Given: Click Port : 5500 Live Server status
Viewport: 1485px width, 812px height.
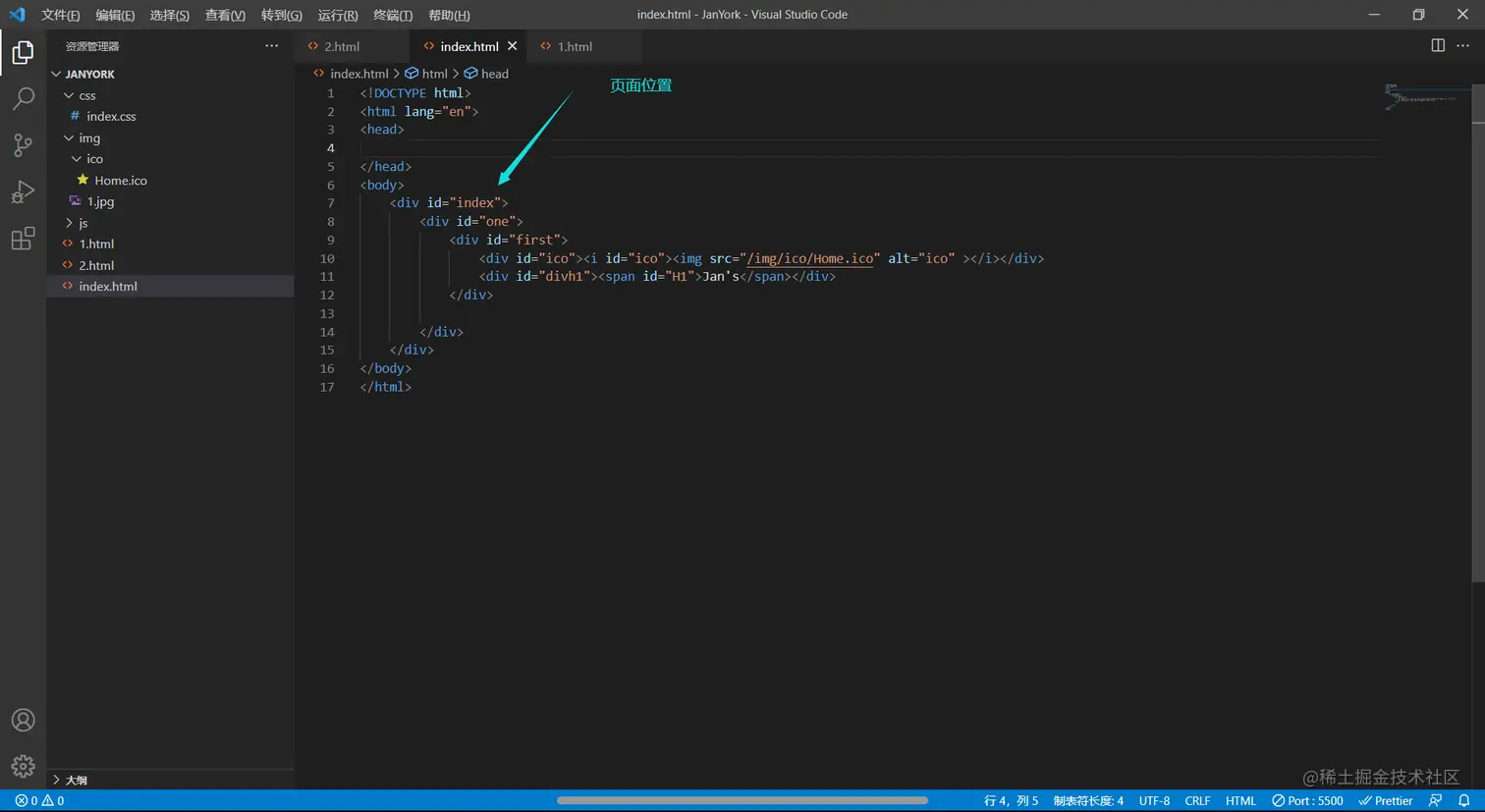Looking at the screenshot, I should click(1307, 801).
